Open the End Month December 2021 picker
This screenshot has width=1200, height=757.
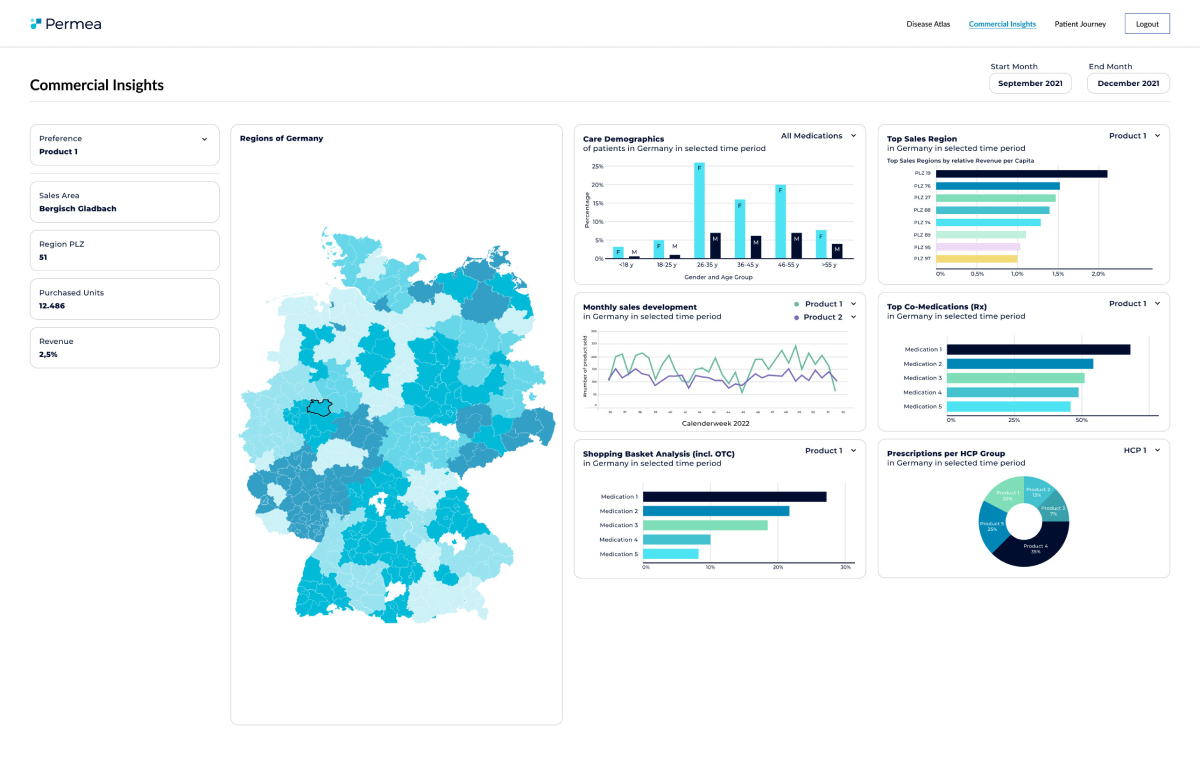[1128, 84]
